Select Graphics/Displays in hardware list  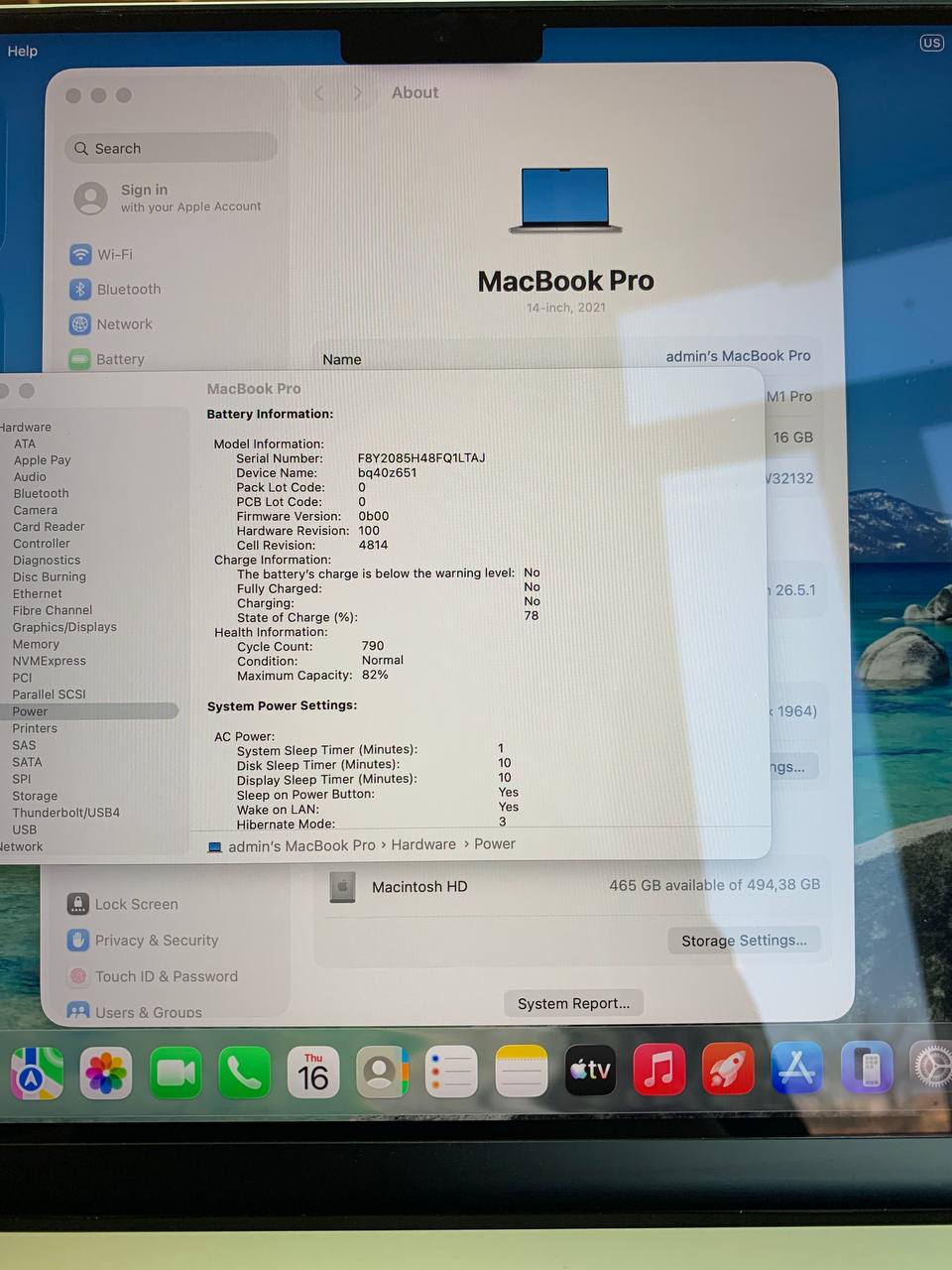pyautogui.click(x=64, y=627)
